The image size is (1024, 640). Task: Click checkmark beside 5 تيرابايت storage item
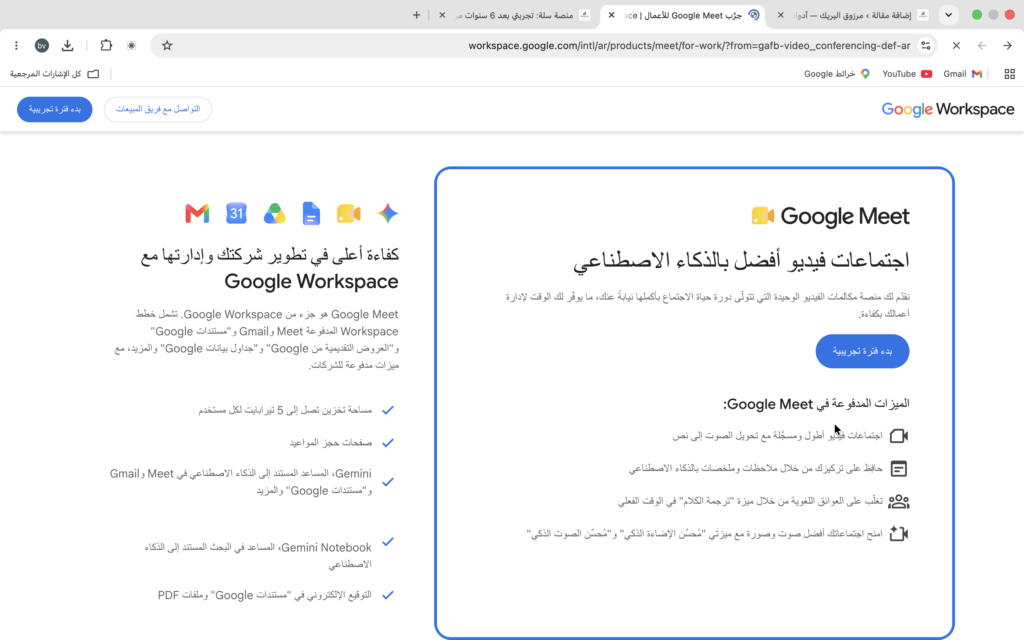[388, 410]
